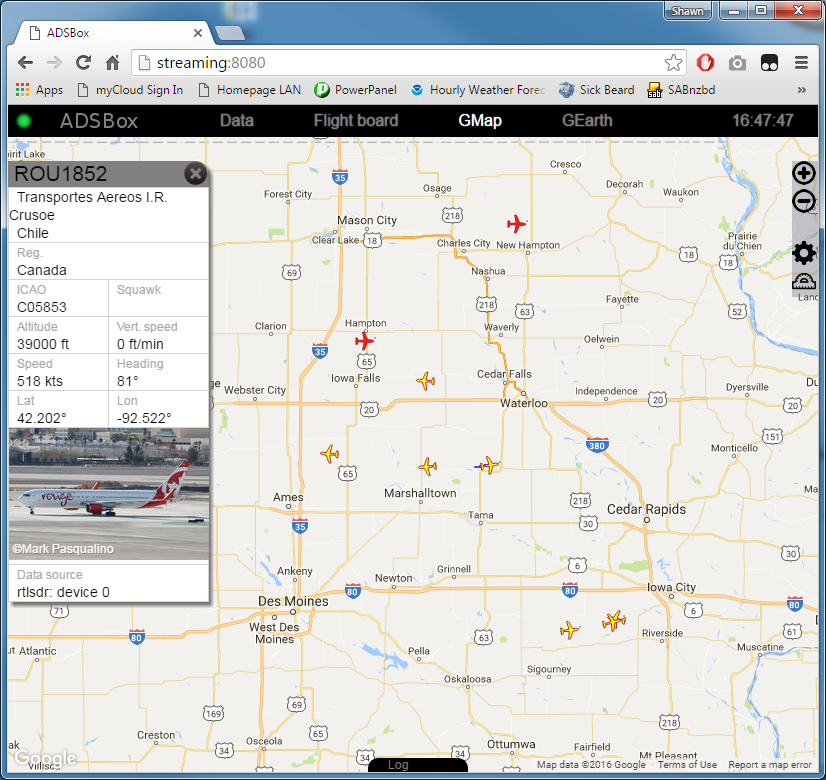Click the Heading value 81°
The image size is (826, 780).
(x=127, y=381)
